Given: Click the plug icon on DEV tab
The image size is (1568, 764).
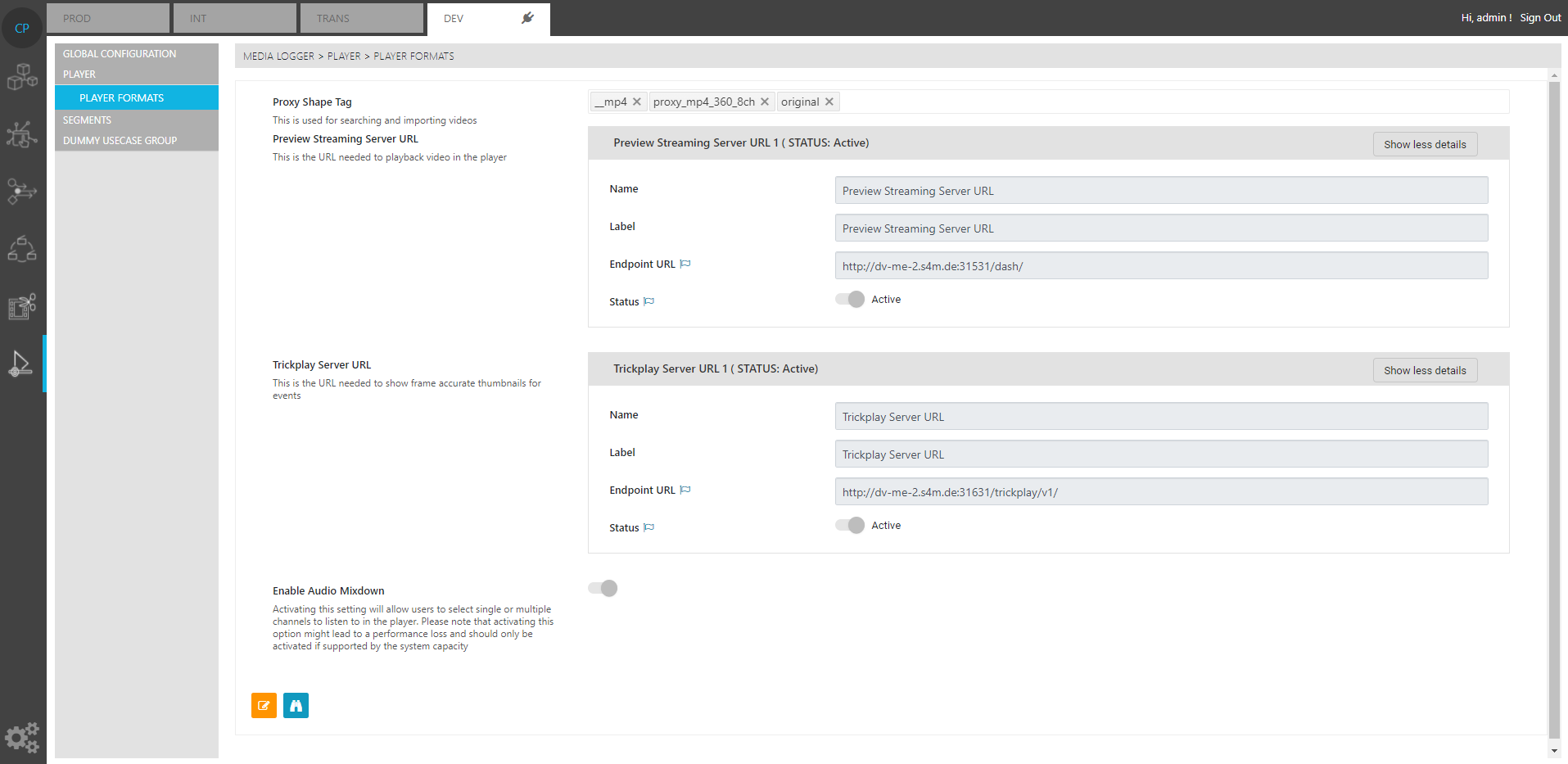Looking at the screenshot, I should [527, 18].
